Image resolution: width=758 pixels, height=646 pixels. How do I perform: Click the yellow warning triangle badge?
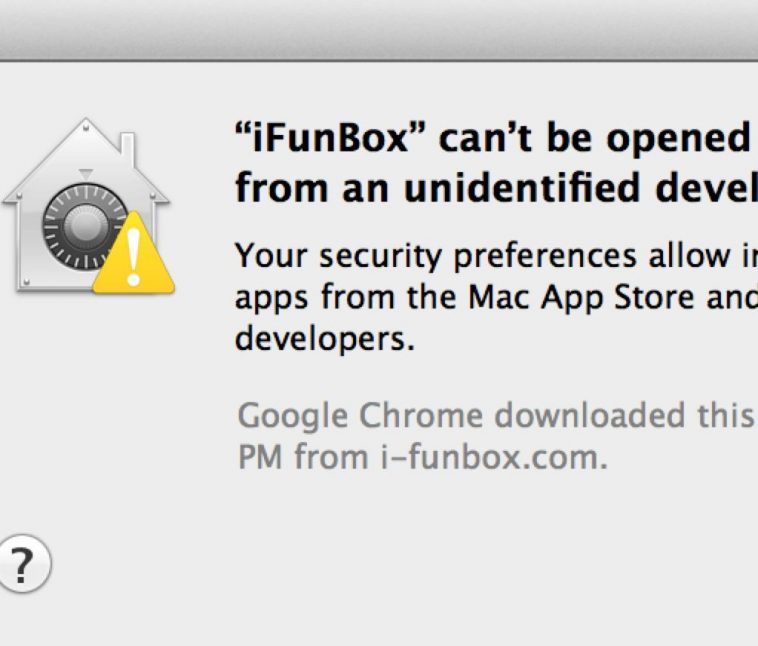(134, 259)
